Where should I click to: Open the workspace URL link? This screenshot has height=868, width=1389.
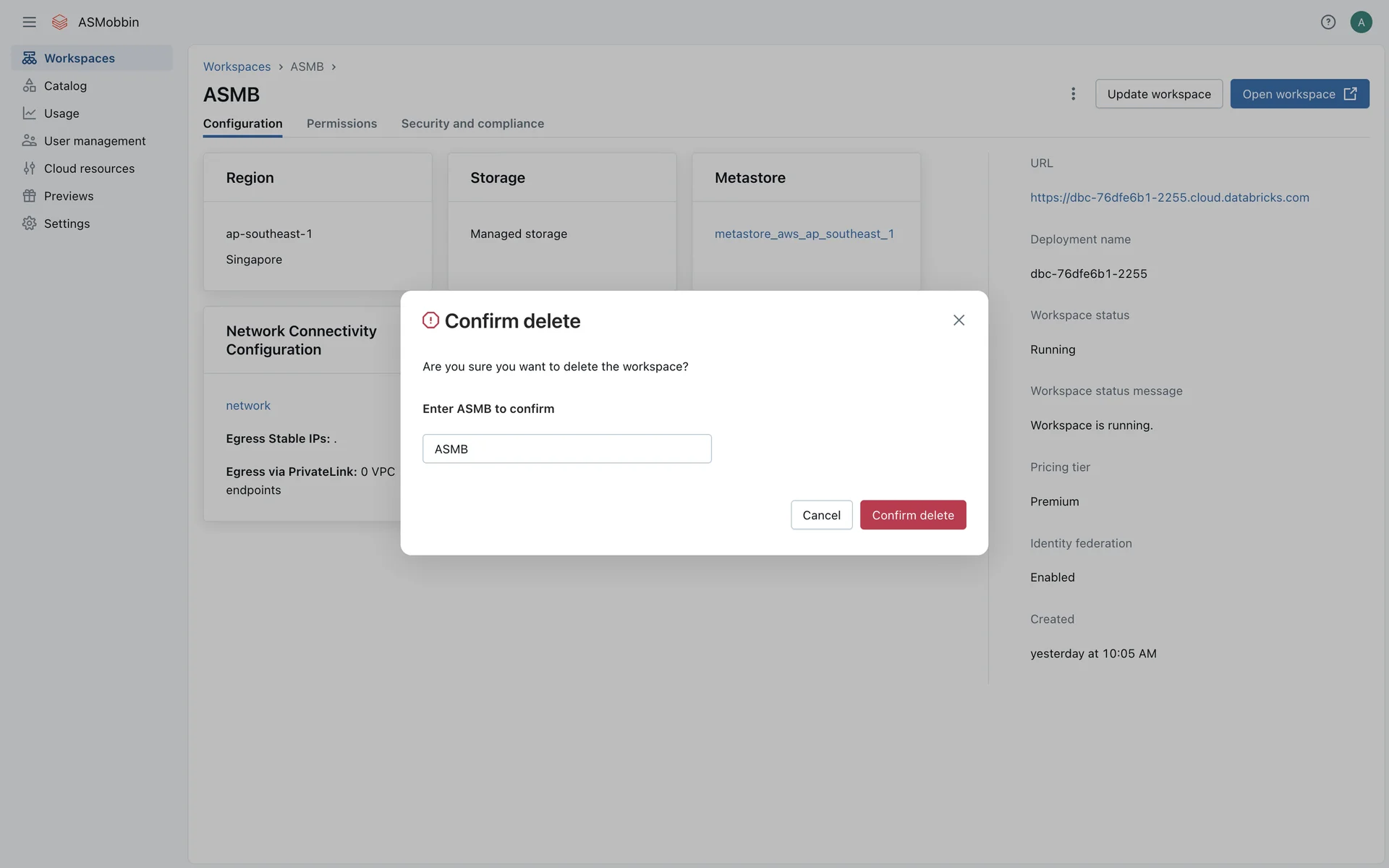click(1169, 197)
